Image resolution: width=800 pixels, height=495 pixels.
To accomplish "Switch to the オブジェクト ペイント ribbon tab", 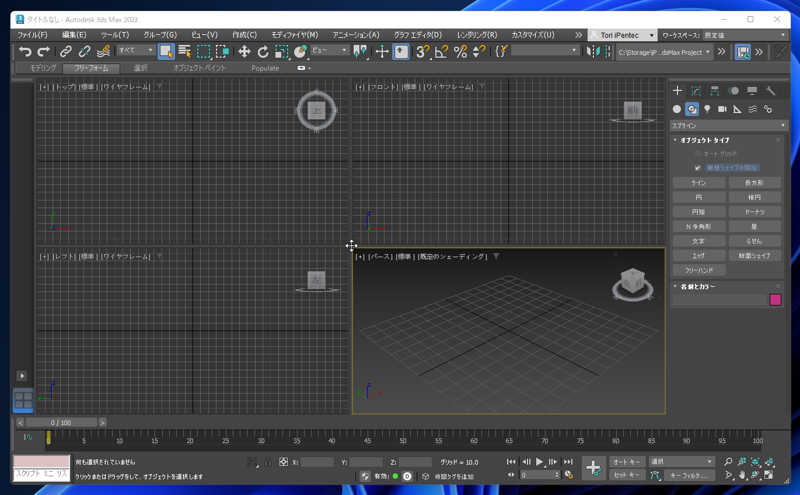I will (199, 68).
